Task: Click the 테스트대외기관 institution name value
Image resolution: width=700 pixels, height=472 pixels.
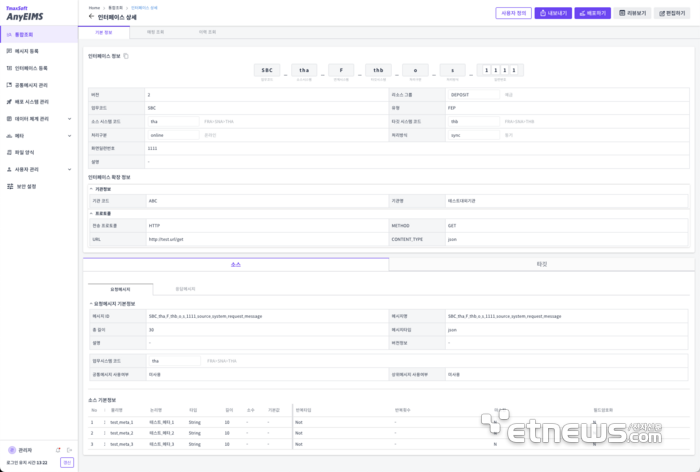Action: (462, 201)
